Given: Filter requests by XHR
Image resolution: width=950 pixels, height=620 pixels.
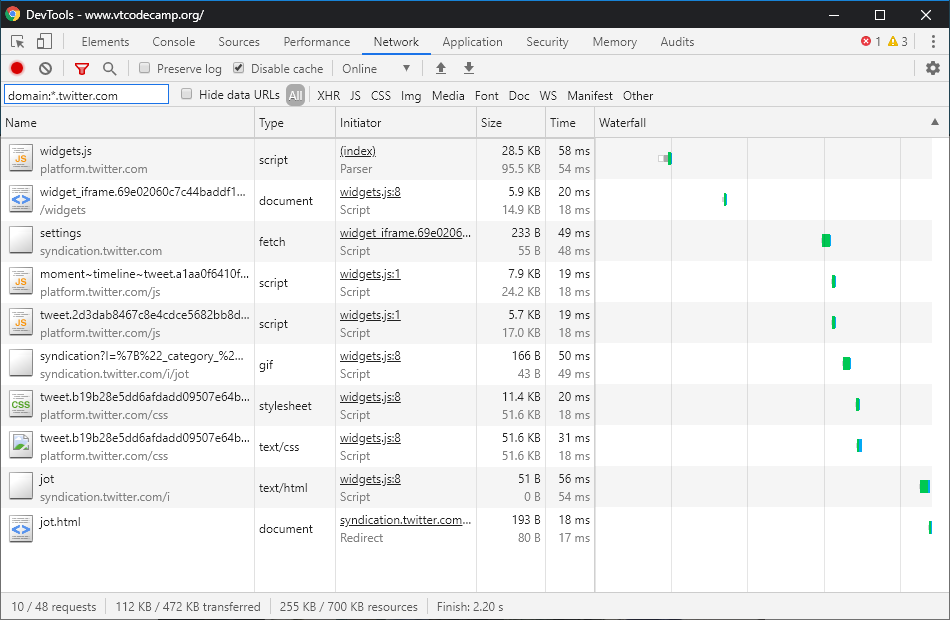Looking at the screenshot, I should [x=328, y=96].
